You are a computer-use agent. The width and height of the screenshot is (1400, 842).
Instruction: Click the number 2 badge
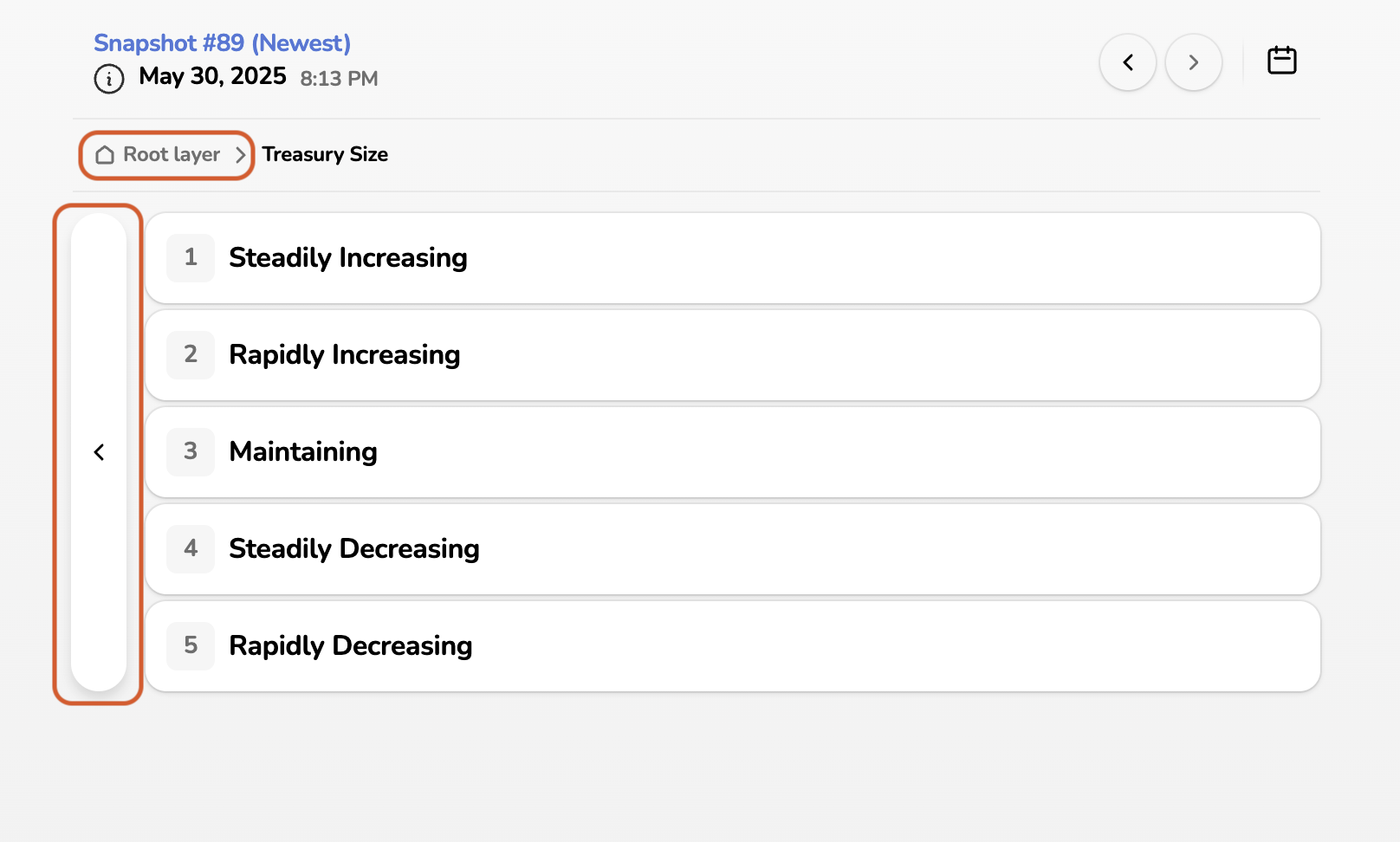(x=191, y=355)
